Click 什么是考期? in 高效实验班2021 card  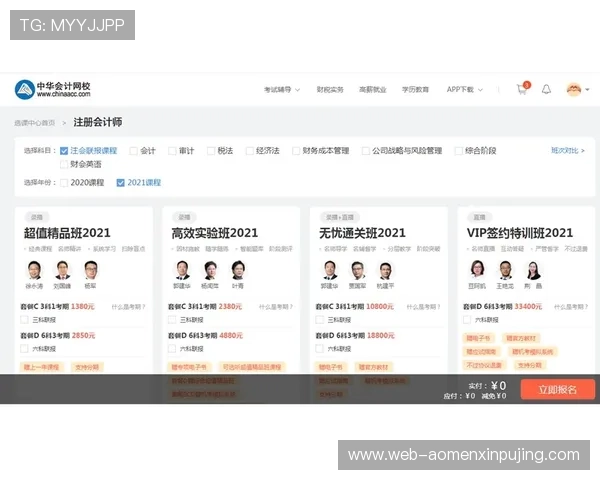tap(276, 307)
